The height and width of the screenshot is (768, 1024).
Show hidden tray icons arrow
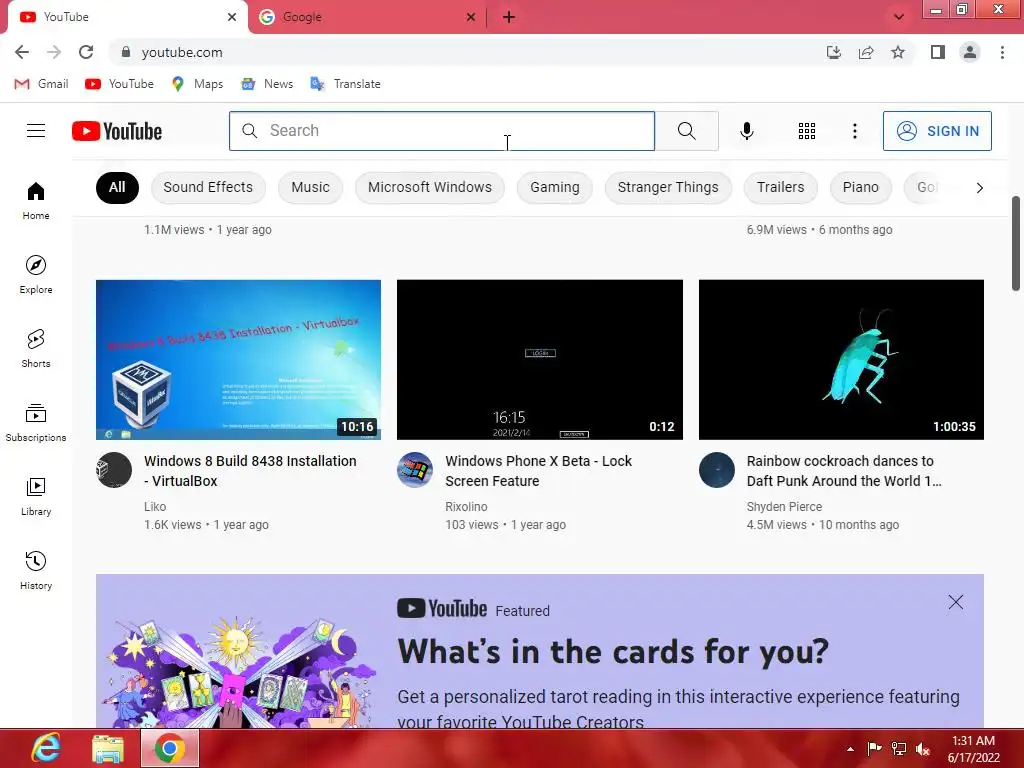(850, 749)
